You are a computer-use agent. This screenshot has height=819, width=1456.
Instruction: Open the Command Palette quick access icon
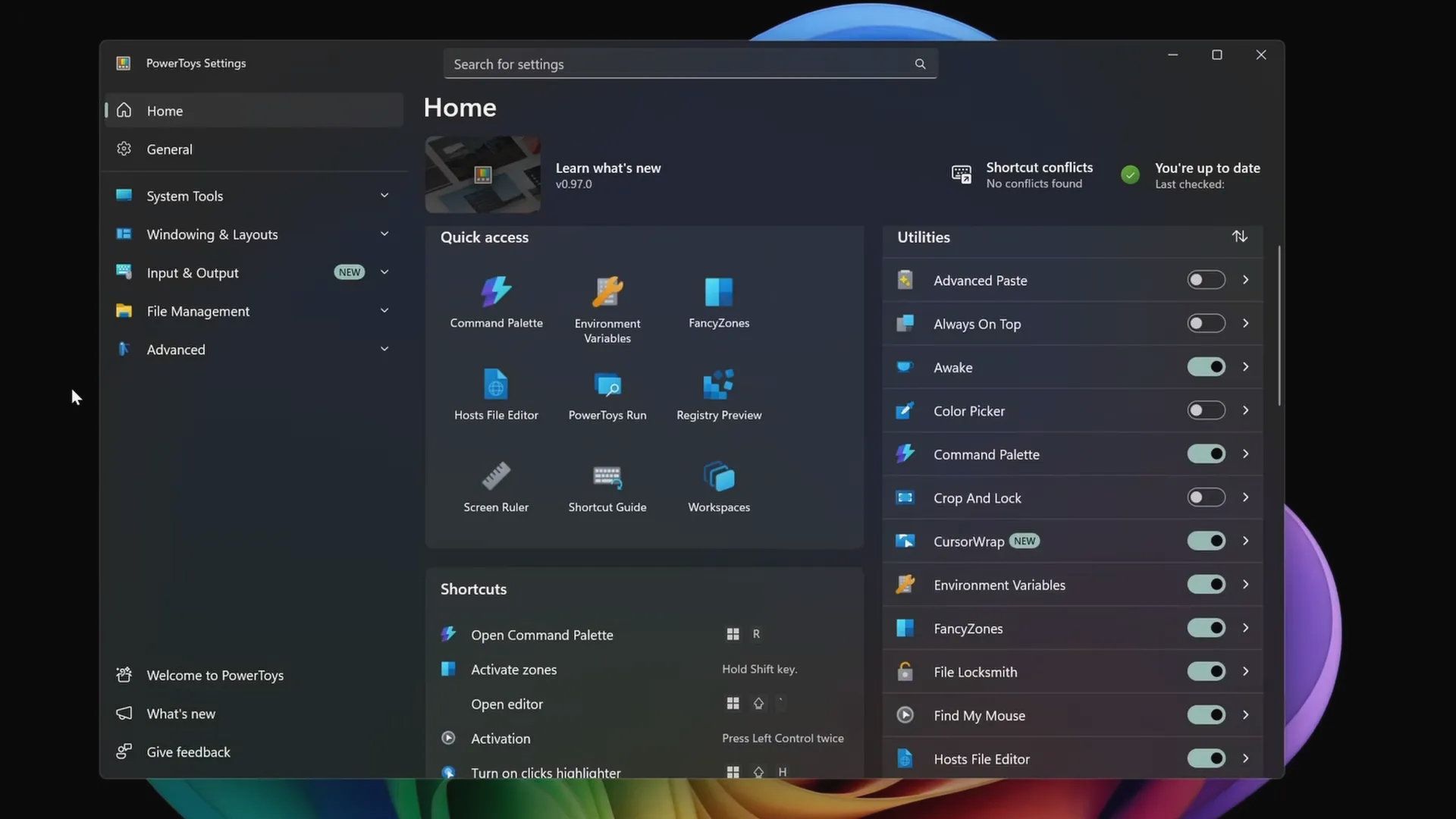[x=496, y=302]
